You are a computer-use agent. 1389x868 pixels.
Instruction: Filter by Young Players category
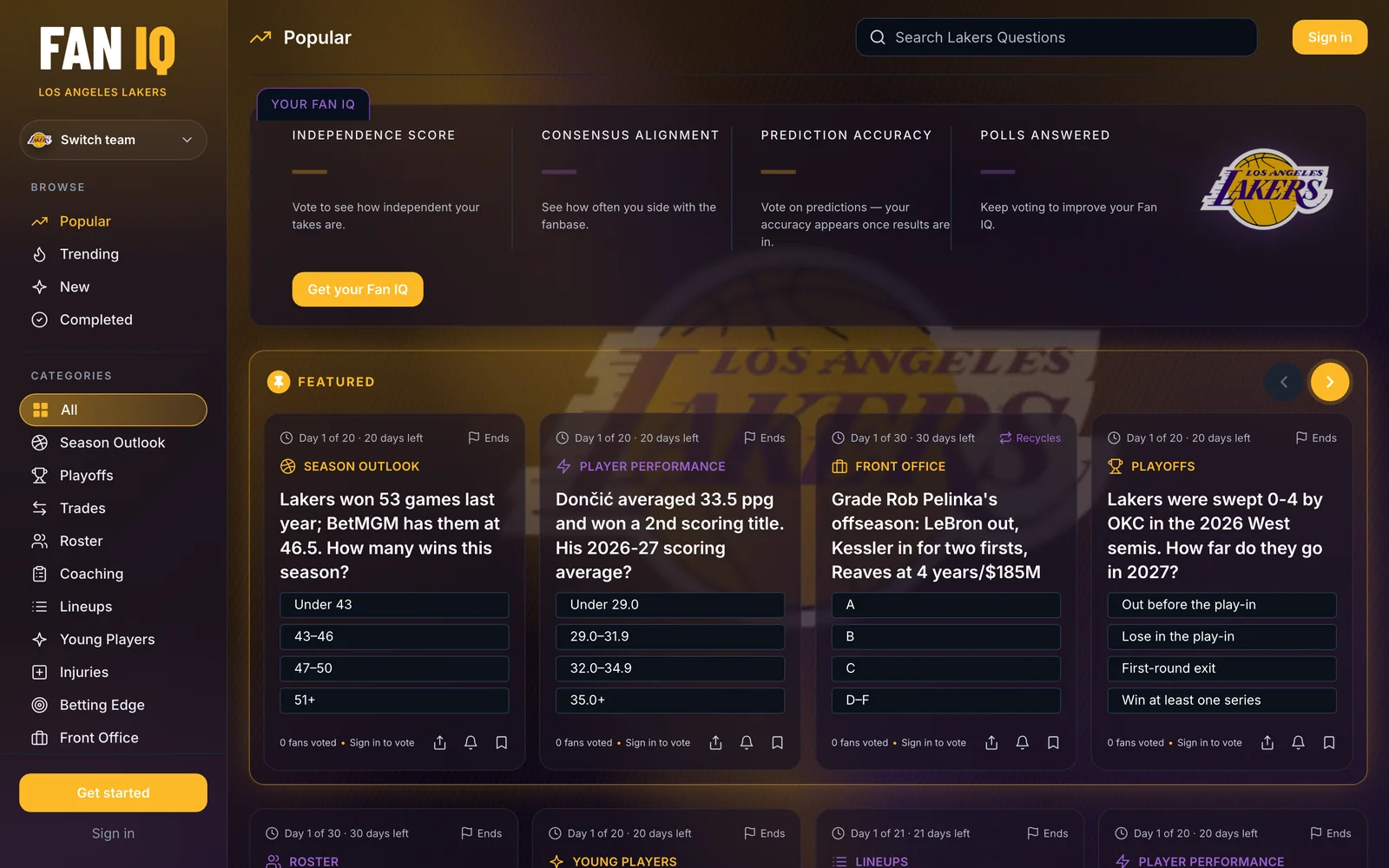click(113, 640)
